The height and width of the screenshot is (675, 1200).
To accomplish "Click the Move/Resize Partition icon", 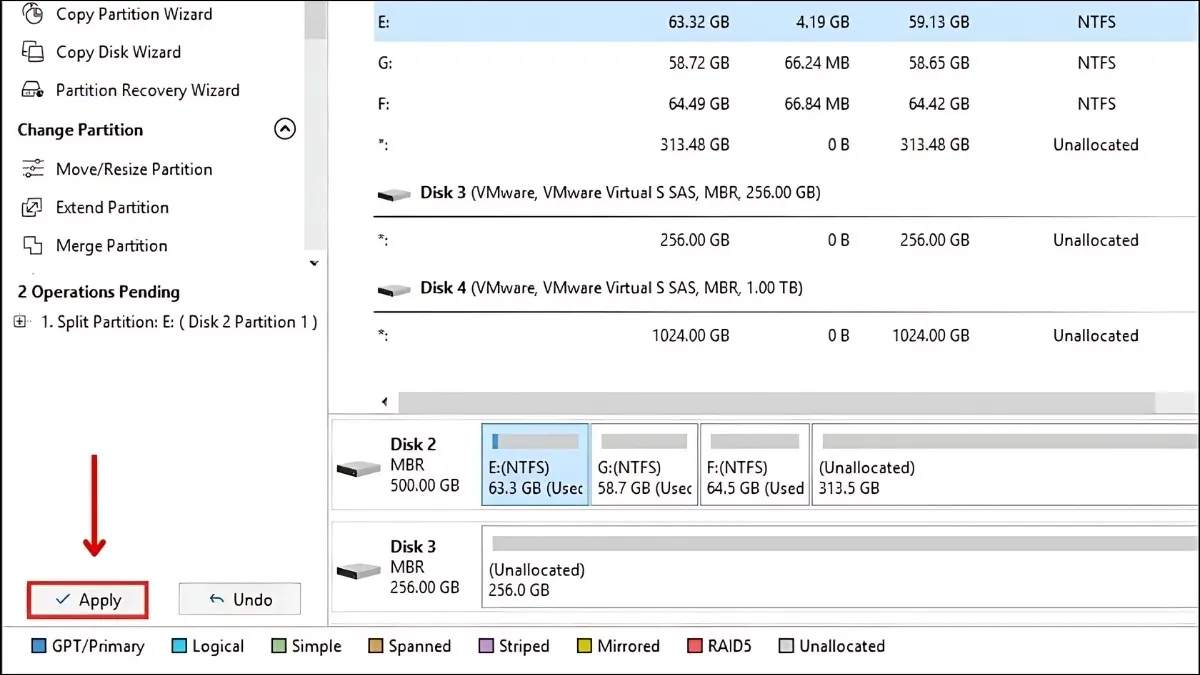I will (x=33, y=169).
